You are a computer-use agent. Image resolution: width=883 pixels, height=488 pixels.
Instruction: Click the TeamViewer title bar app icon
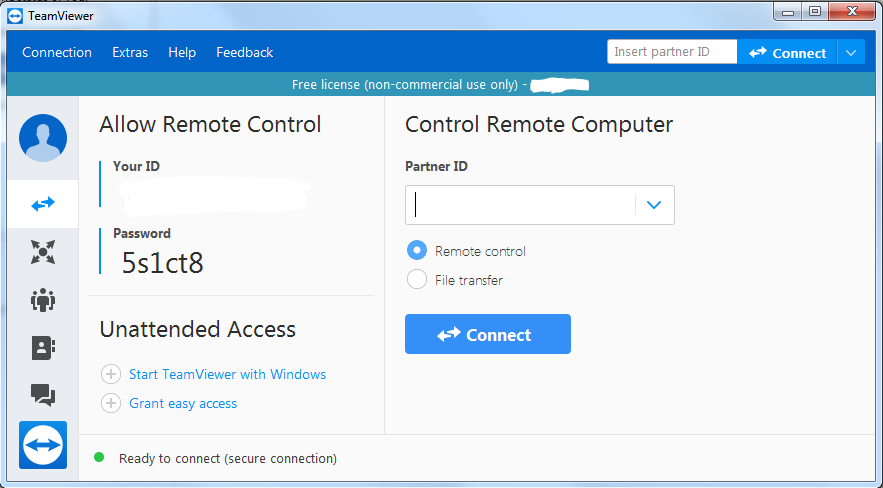15,16
